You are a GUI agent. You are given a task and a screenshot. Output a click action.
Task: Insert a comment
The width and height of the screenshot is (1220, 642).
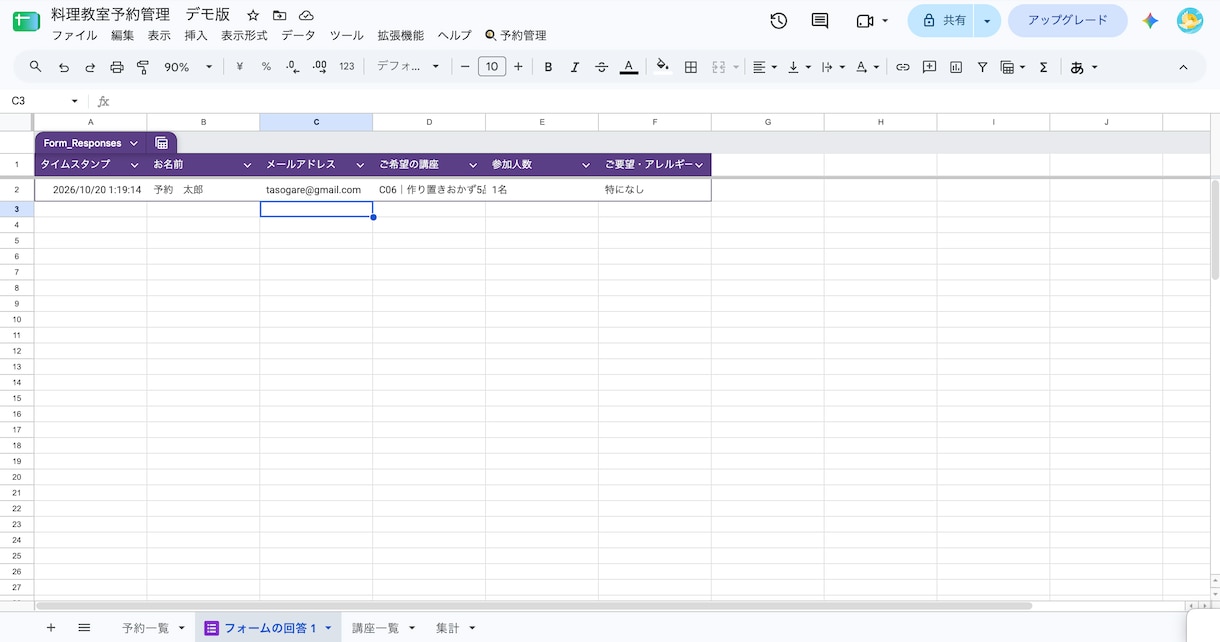[930, 67]
